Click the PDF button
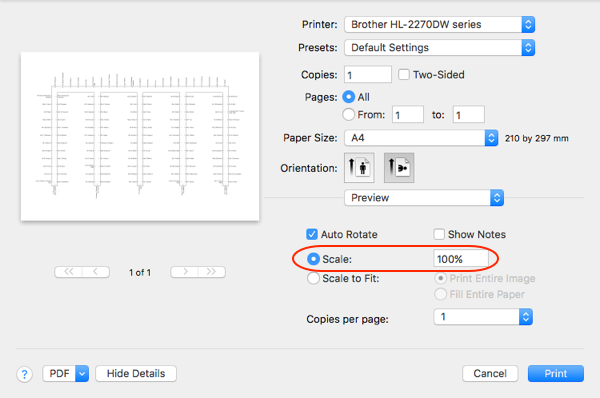Viewport: 600px width, 398px height. pos(59,374)
